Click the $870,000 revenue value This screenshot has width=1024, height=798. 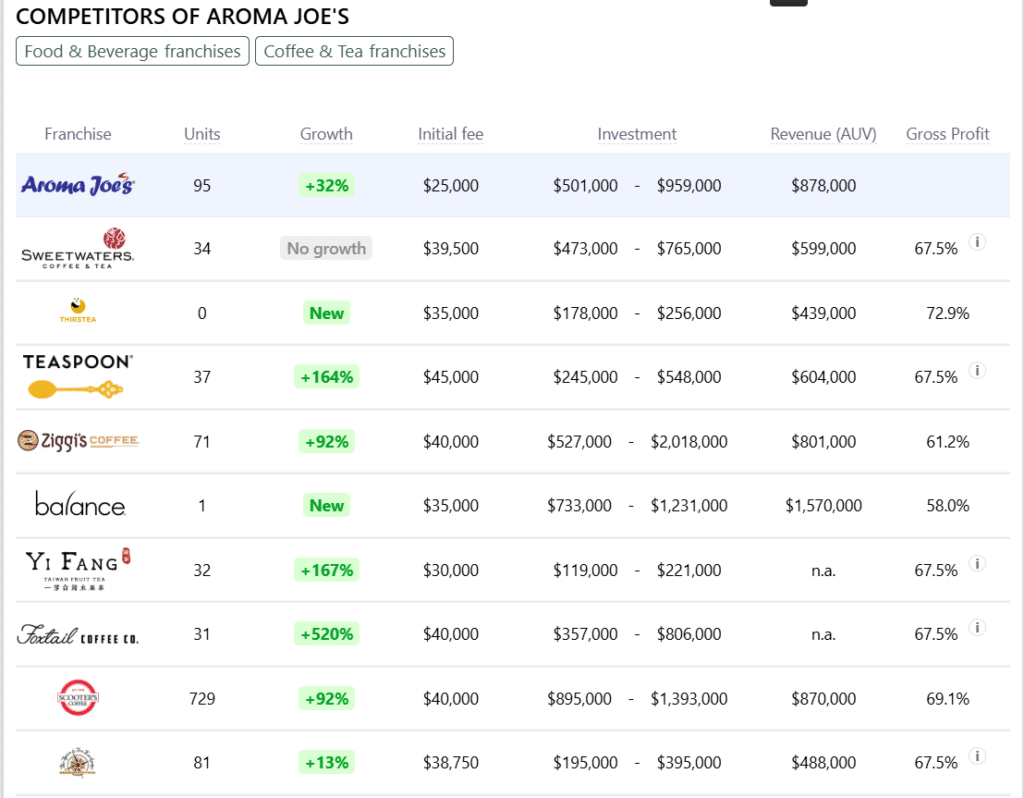pos(824,699)
